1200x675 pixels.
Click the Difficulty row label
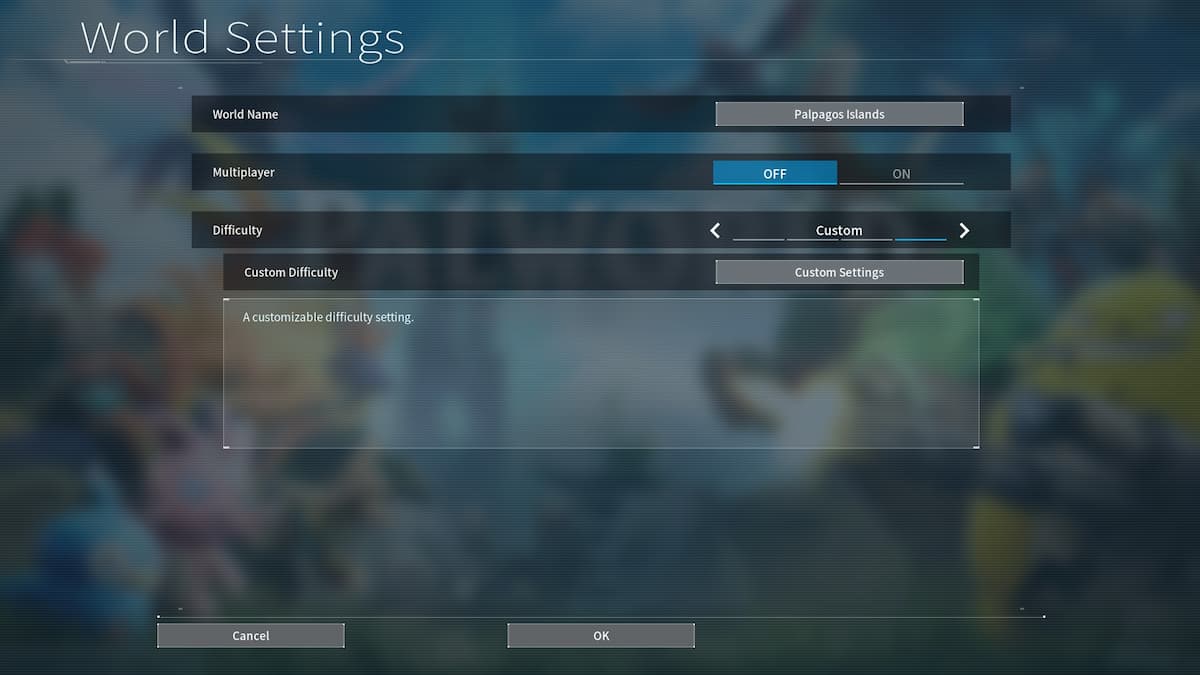(237, 230)
